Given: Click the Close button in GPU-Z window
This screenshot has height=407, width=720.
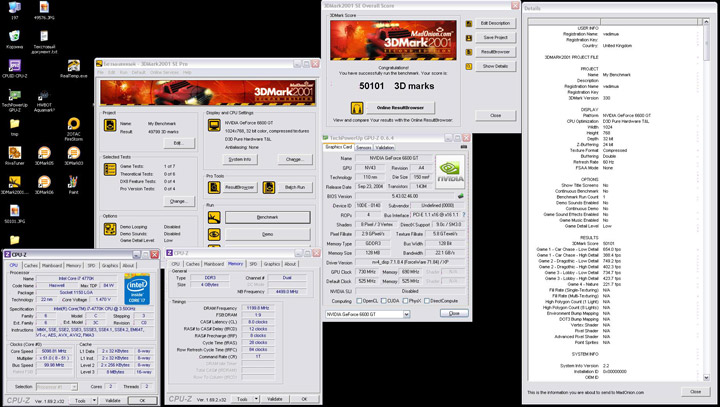Looking at the screenshot, I should tap(454, 313).
